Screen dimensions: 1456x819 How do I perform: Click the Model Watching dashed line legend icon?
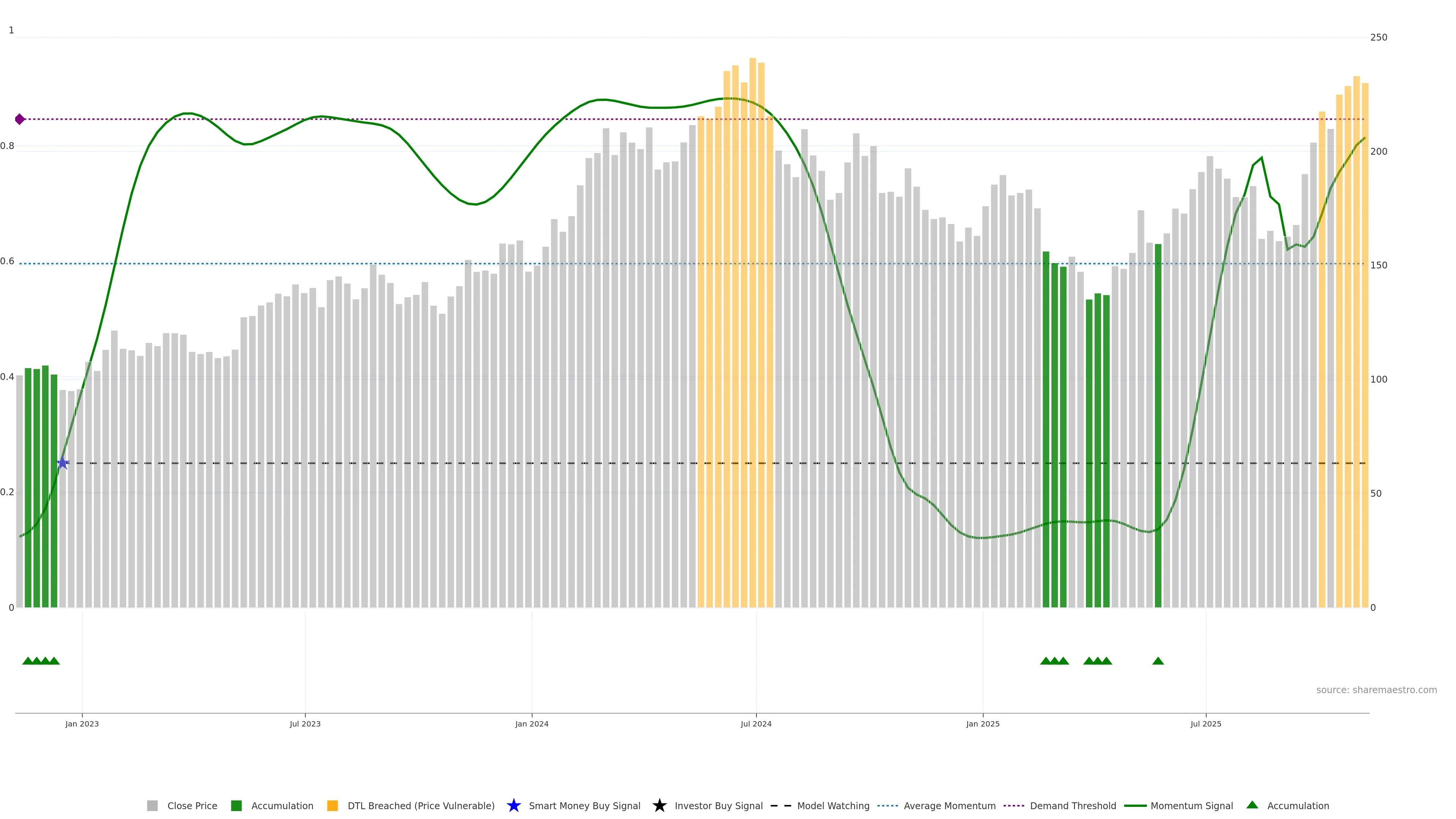[781, 805]
